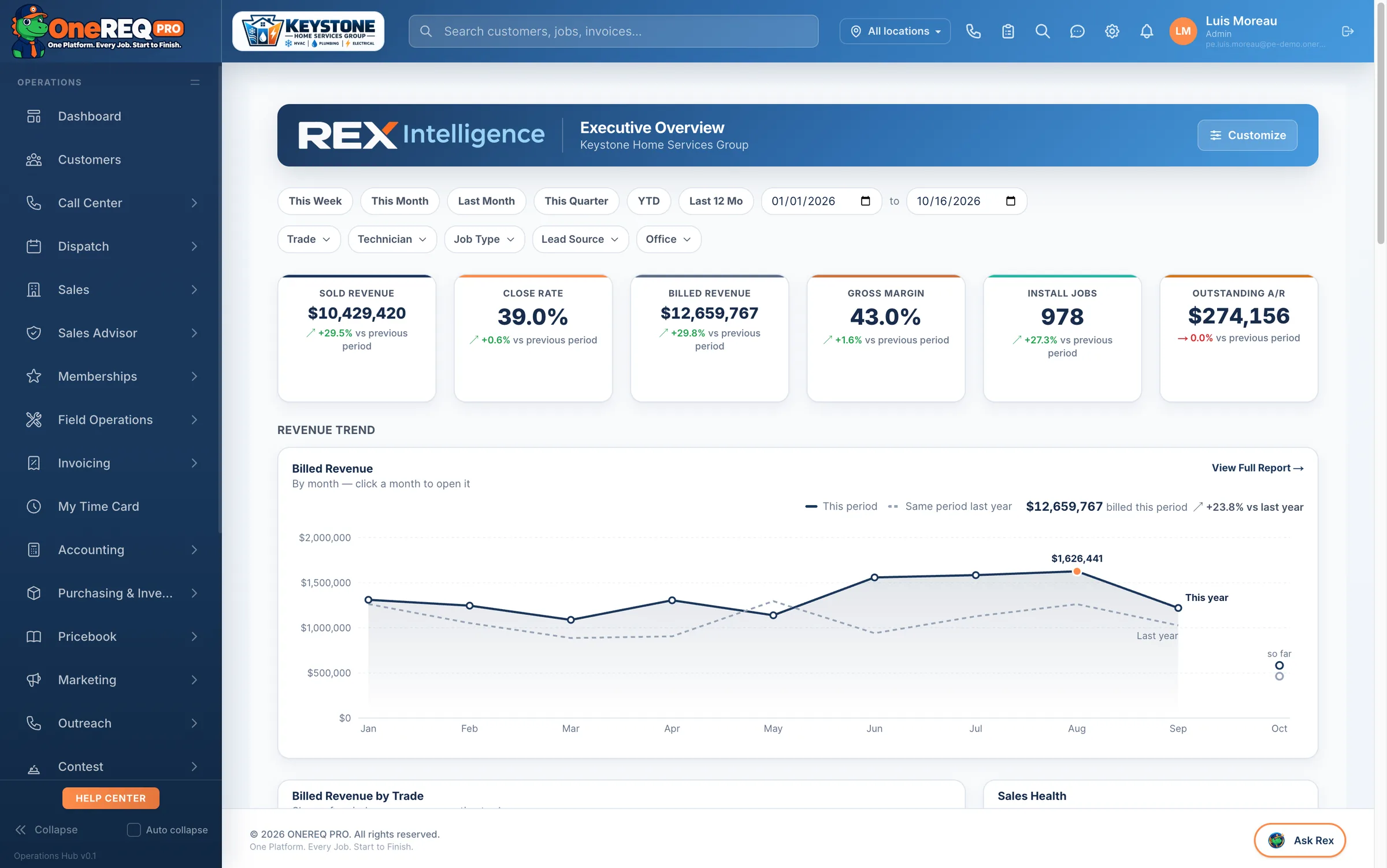Select the Last Month date range
Screen dimensions: 1387x868
pyautogui.click(x=486, y=201)
